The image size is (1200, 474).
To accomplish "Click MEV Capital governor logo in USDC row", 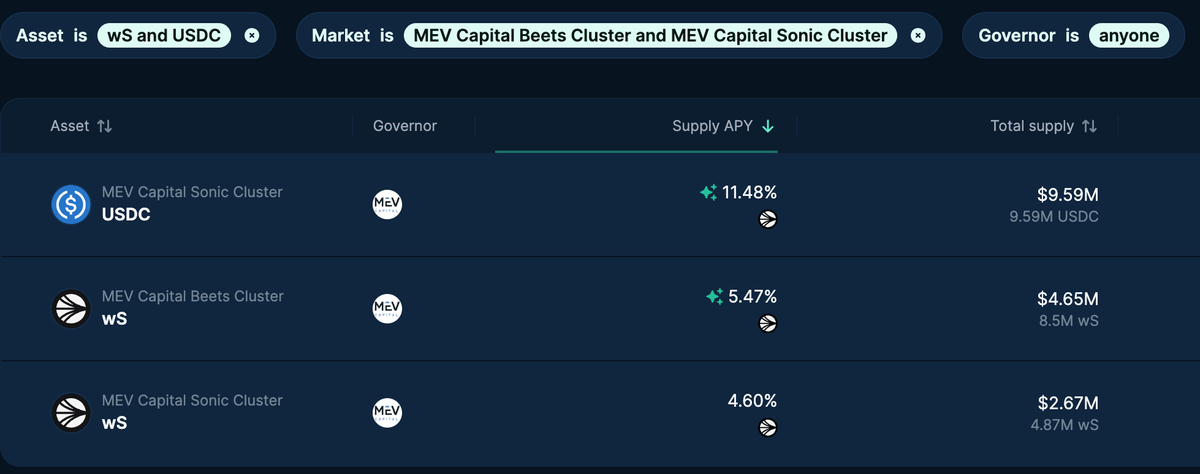I will tap(387, 204).
